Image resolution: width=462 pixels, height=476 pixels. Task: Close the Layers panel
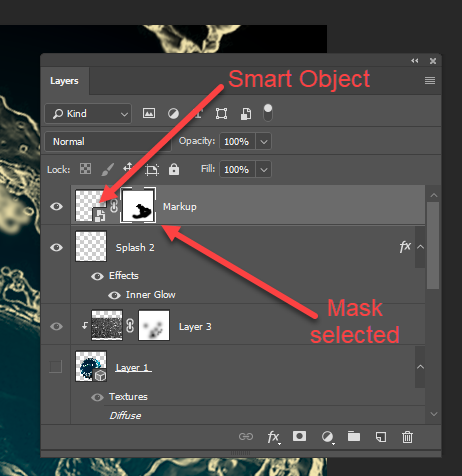click(433, 61)
